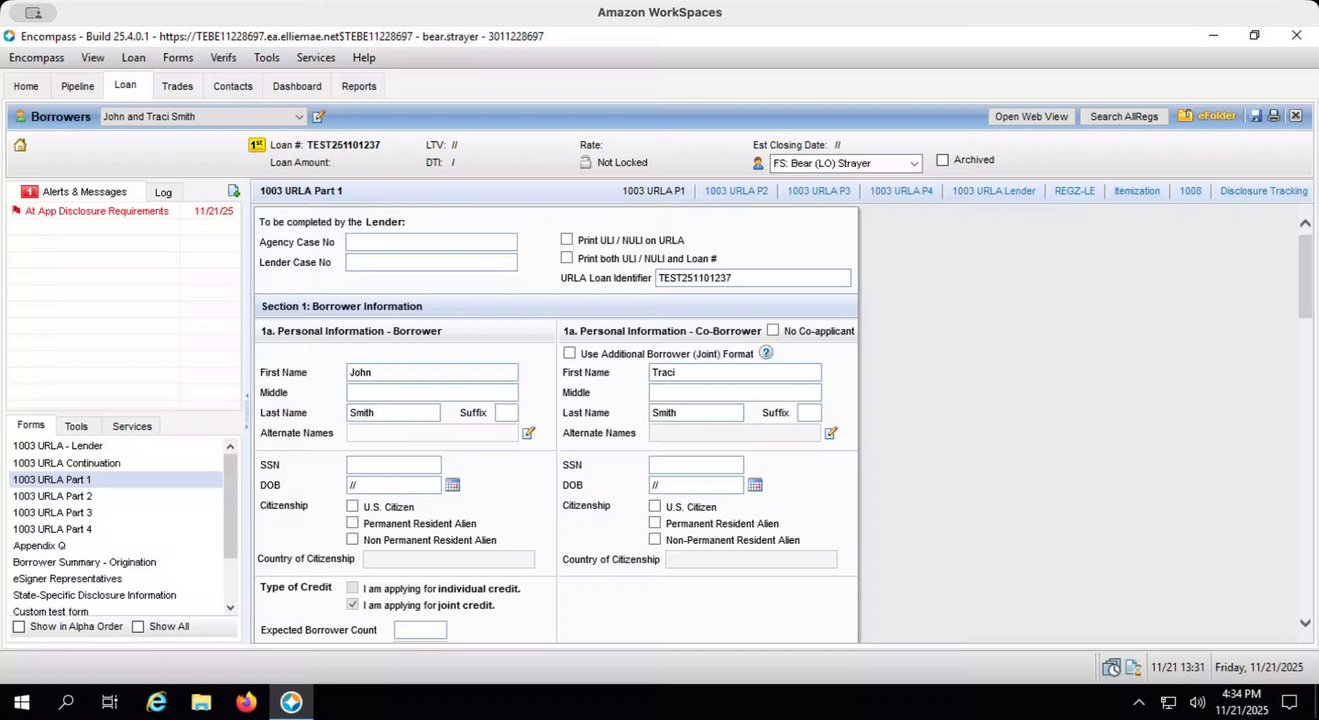This screenshot has width=1319, height=720.
Task: Expand the Borrowers pair dropdown
Action: tap(298, 117)
